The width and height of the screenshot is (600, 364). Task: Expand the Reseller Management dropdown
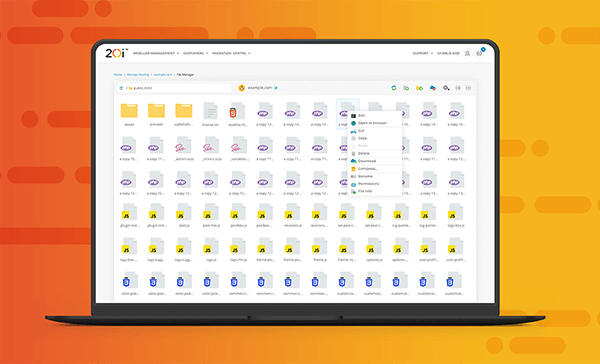point(156,53)
